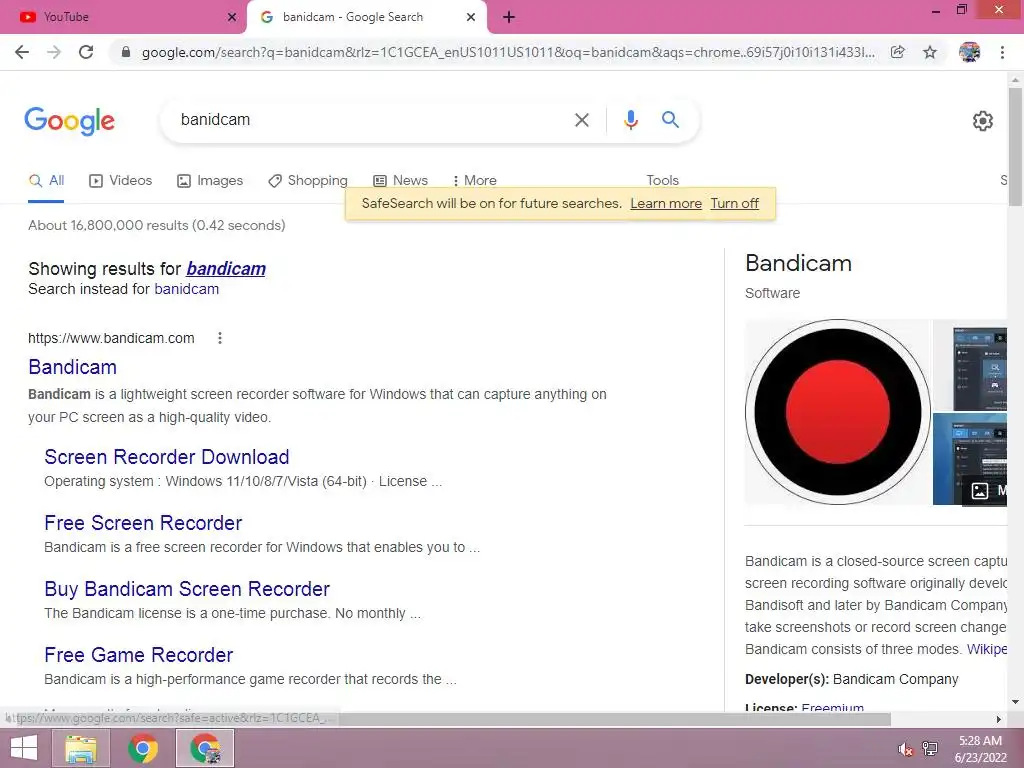Screen dimensions: 1024x768
Task: Switch to Shopping results
Action: click(x=308, y=181)
